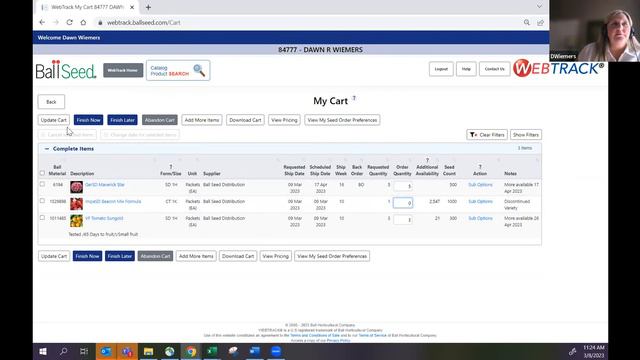640x360 pixels.
Task: Click Sub Options for Maverick Star row
Action: tap(480, 184)
